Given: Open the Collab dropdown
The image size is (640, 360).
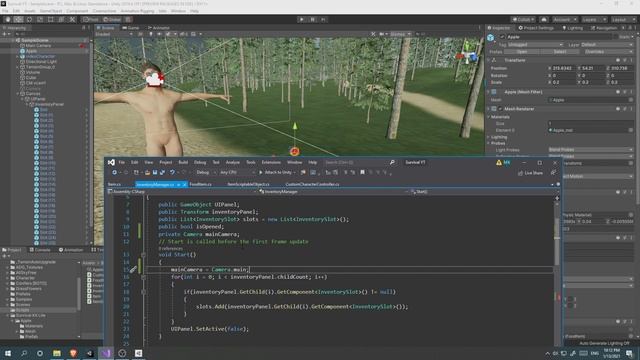Looking at the screenshot, I should [523, 19].
